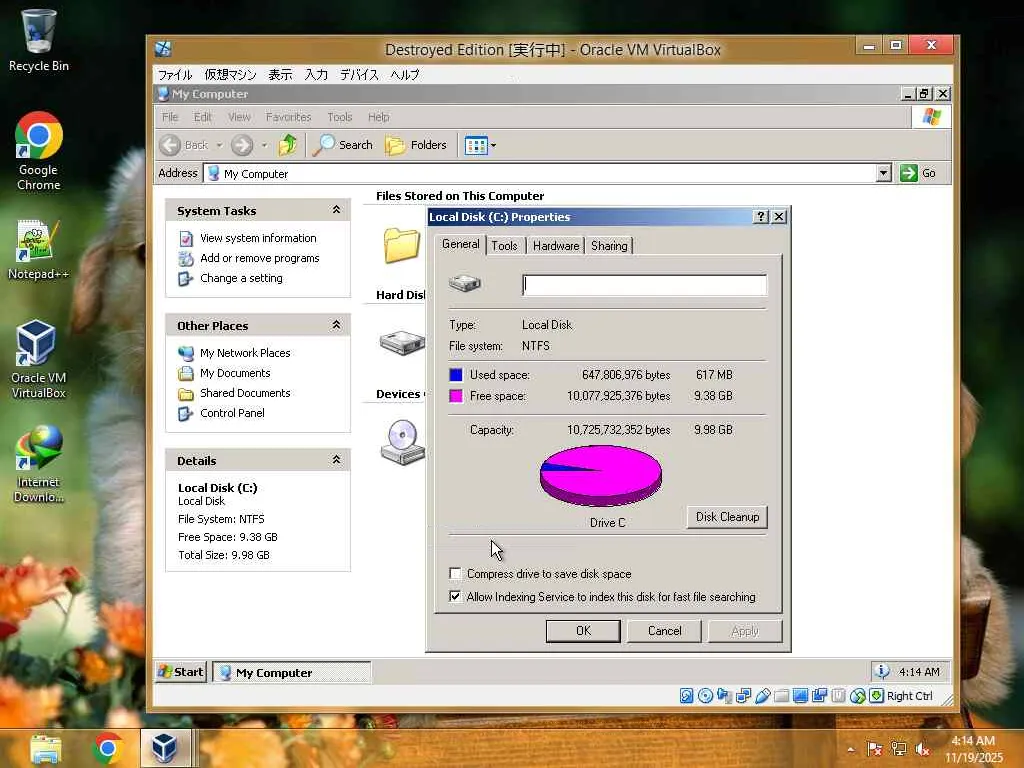This screenshot has width=1024, height=768.
Task: Uncheck Allow Indexing Service checkbox
Action: tap(455, 596)
